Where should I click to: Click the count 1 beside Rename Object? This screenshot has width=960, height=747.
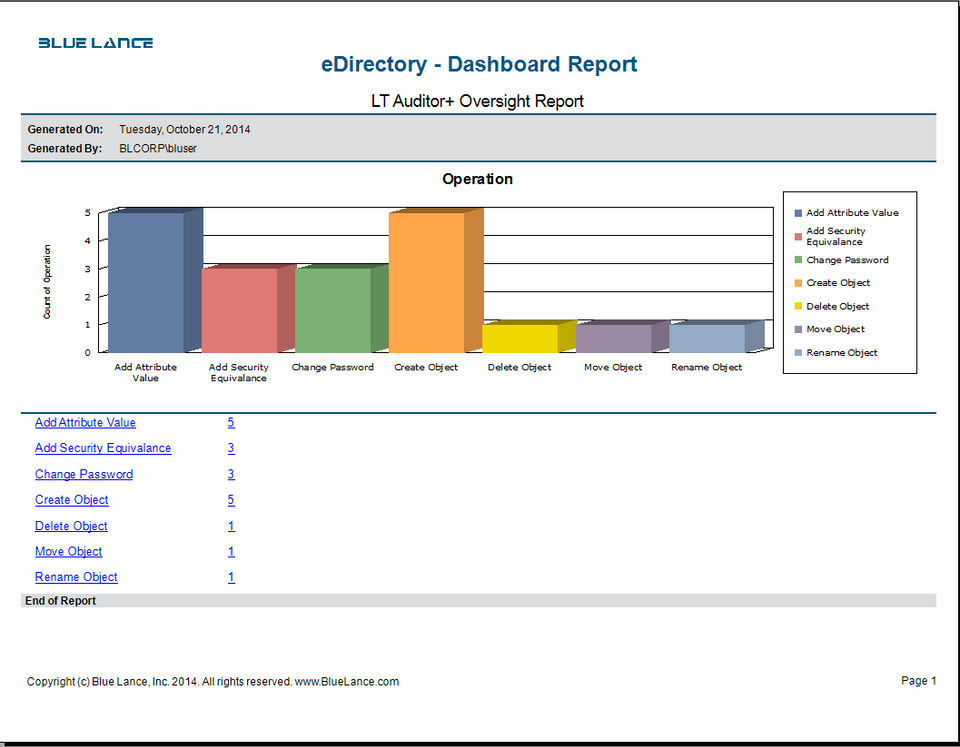click(231, 577)
